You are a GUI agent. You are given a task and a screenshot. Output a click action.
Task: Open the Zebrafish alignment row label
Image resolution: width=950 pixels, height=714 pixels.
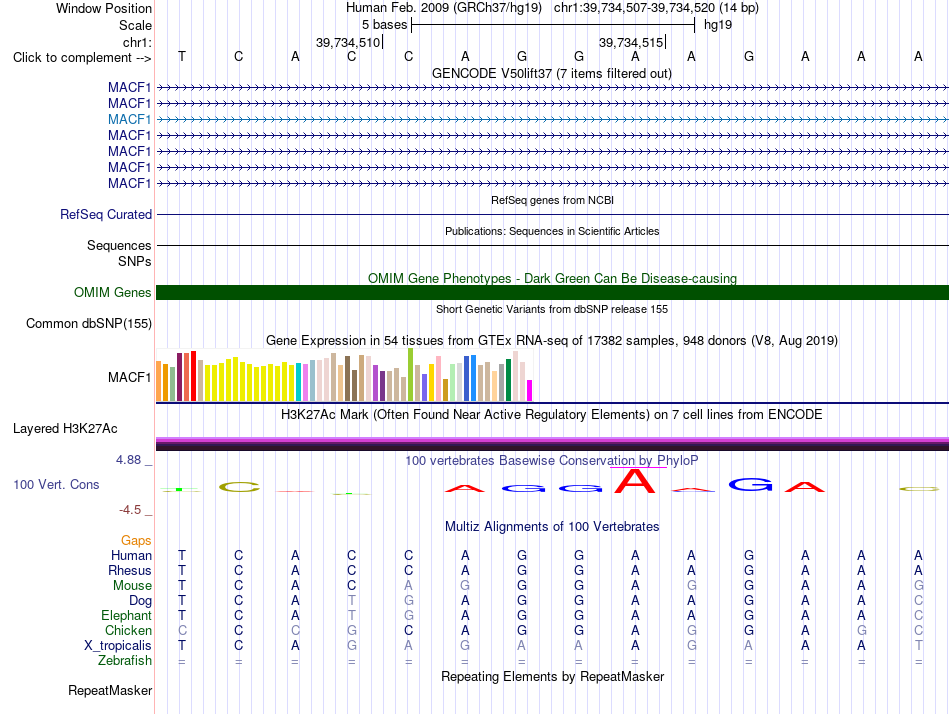[x=125, y=661]
